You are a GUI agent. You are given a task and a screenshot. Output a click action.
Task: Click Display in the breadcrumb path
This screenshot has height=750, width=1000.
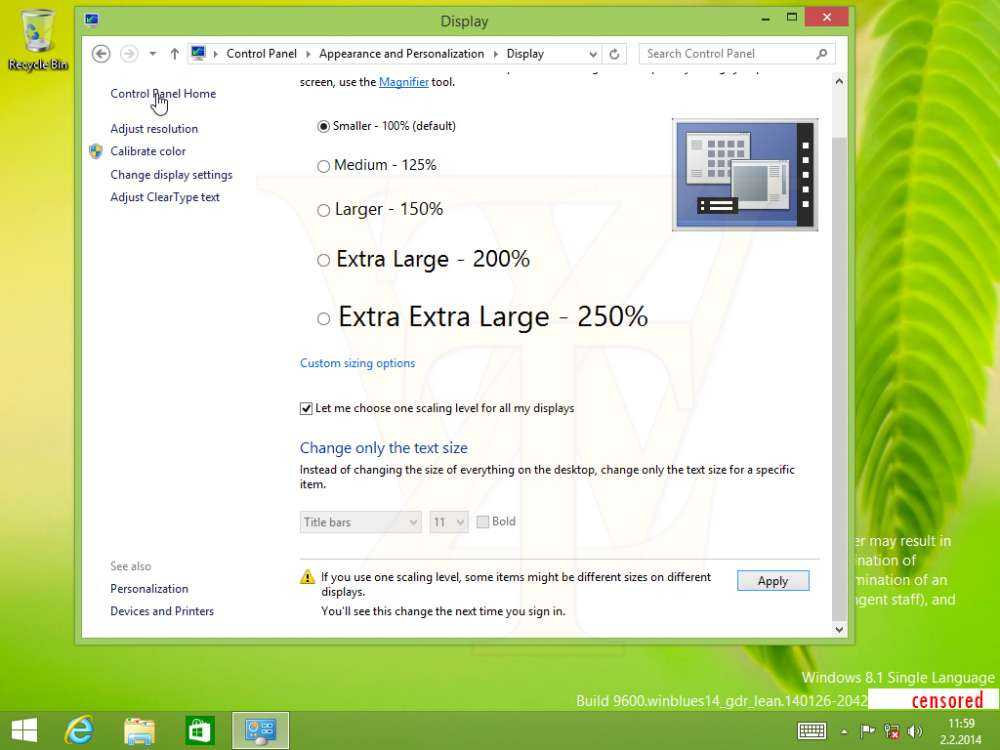tap(525, 54)
